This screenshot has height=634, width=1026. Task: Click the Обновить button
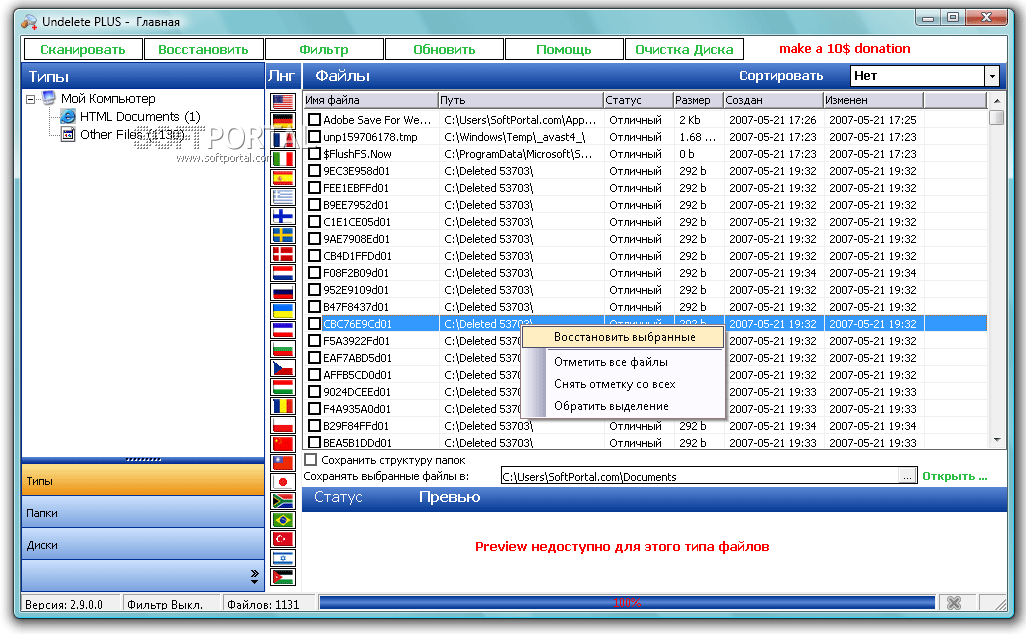444,49
